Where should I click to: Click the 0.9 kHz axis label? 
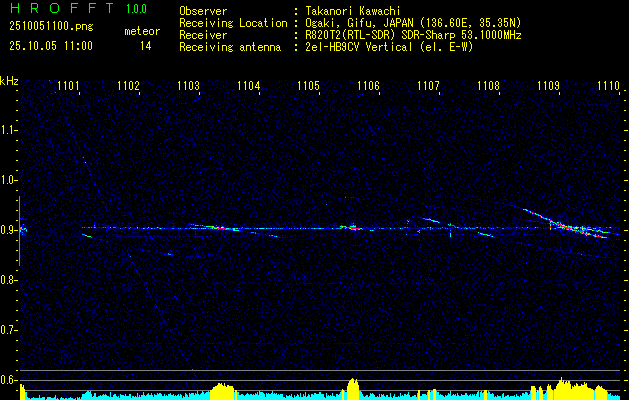pos(8,230)
